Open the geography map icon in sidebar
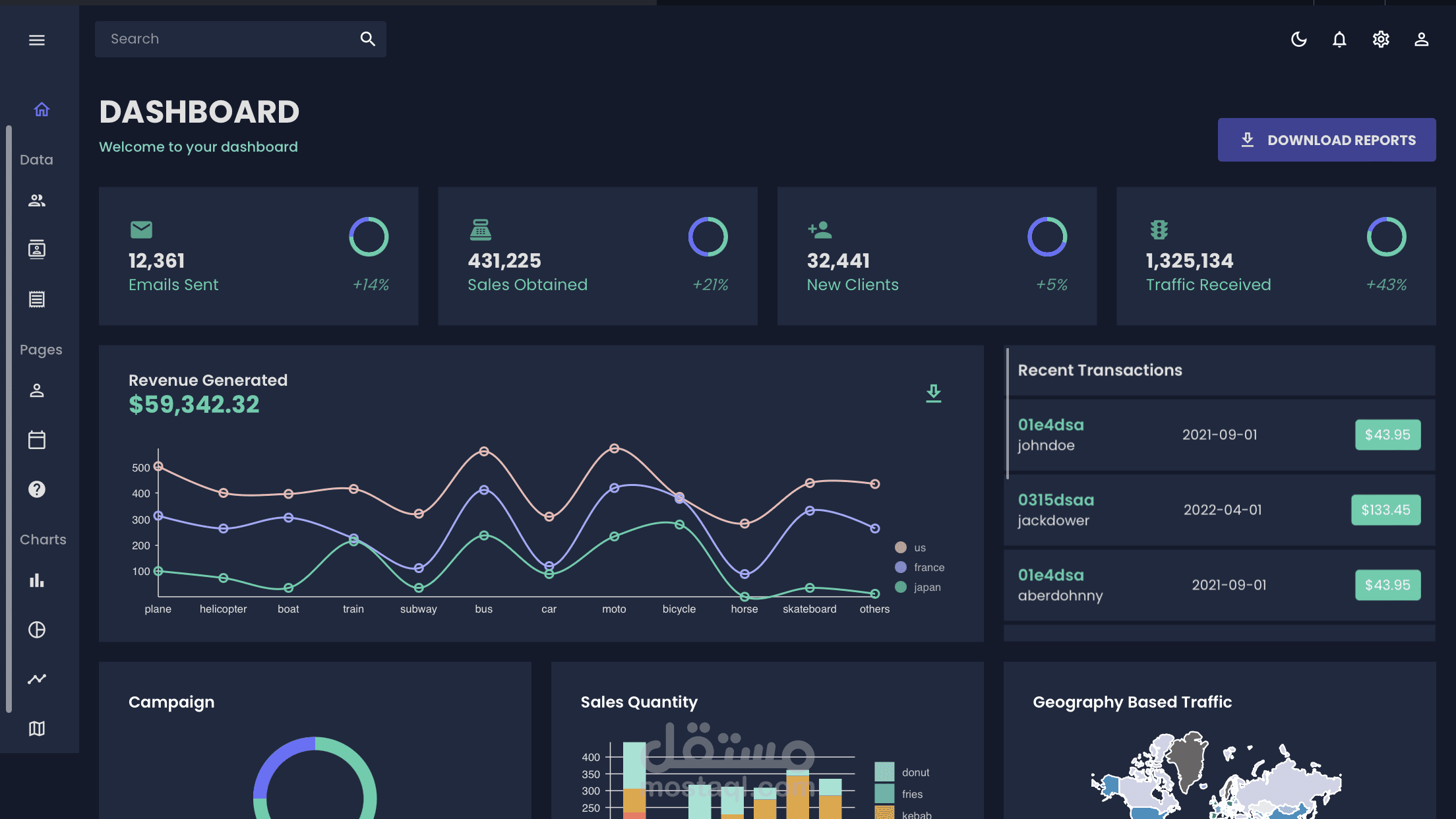Viewport: 1456px width, 819px height. [37, 728]
